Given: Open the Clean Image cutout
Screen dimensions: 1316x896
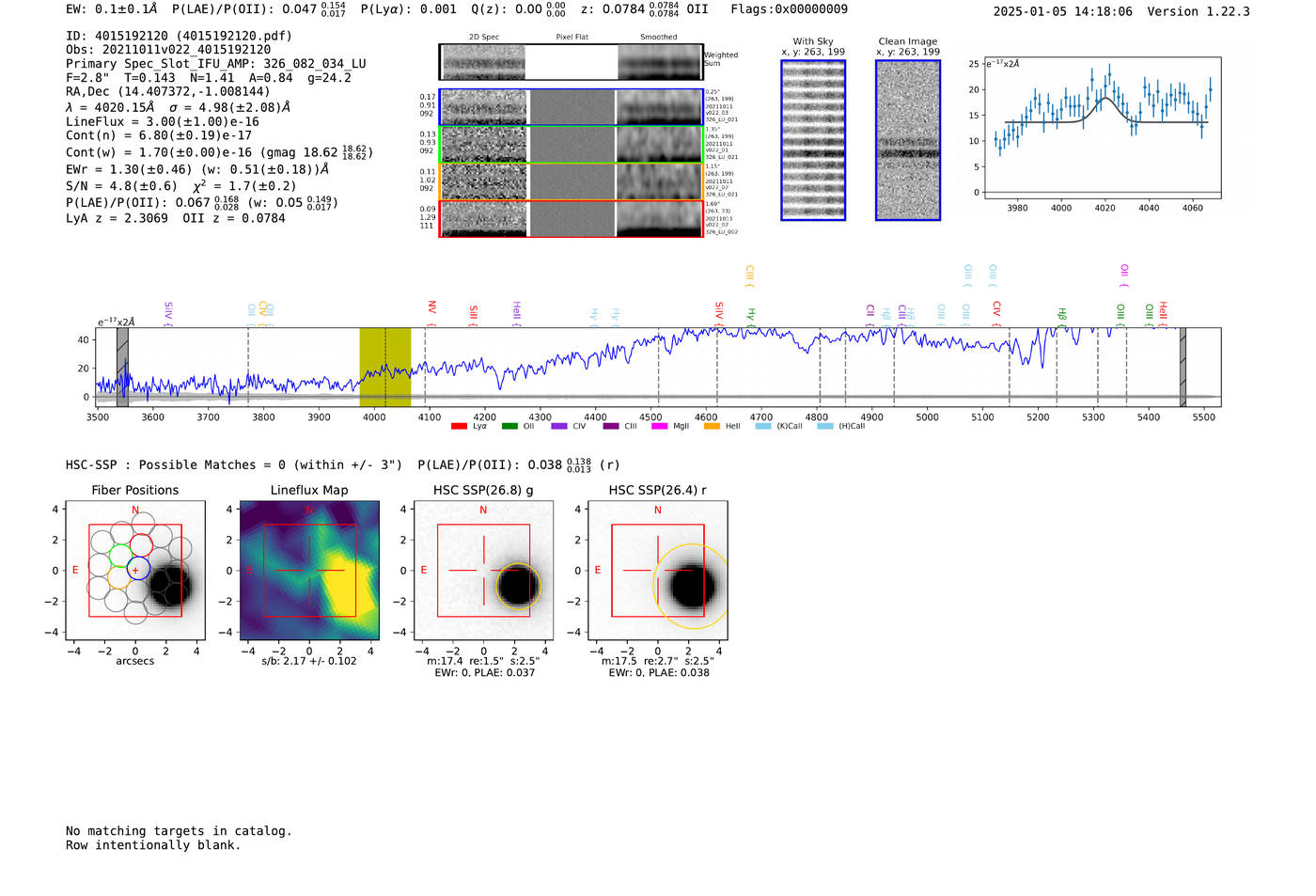Looking at the screenshot, I should 908,140.
